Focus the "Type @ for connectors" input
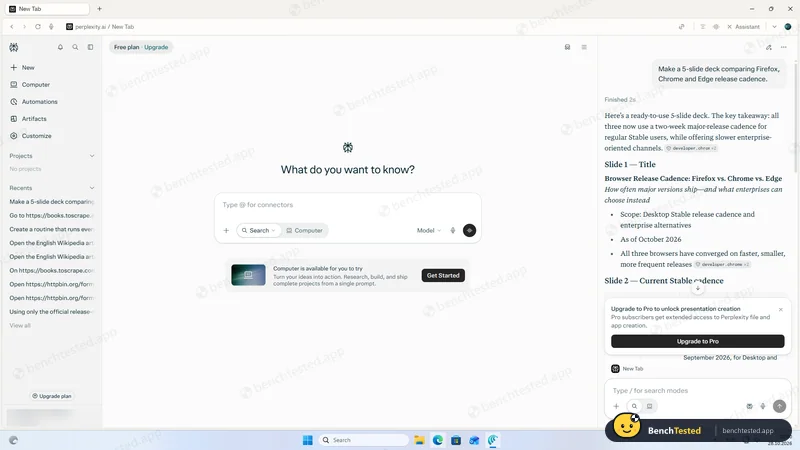Image resolution: width=800 pixels, height=450 pixels. pos(347,205)
